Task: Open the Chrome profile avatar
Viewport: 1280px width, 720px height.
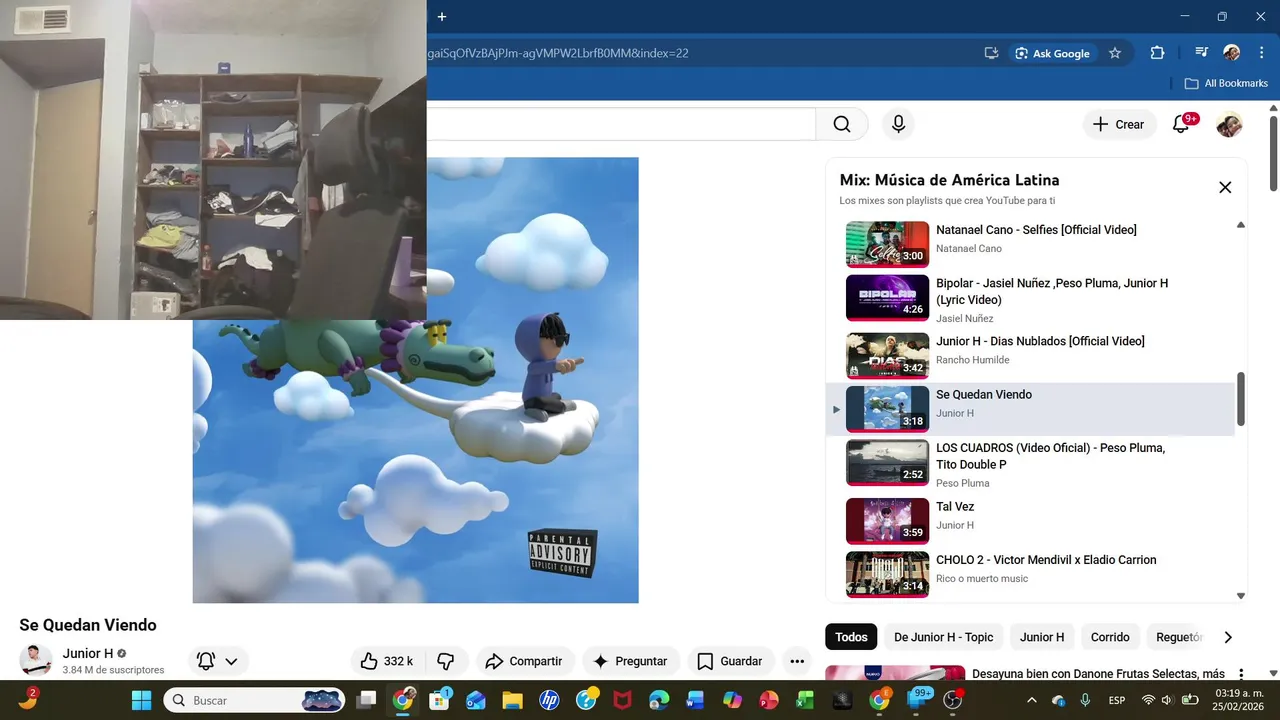Action: pos(1232,53)
